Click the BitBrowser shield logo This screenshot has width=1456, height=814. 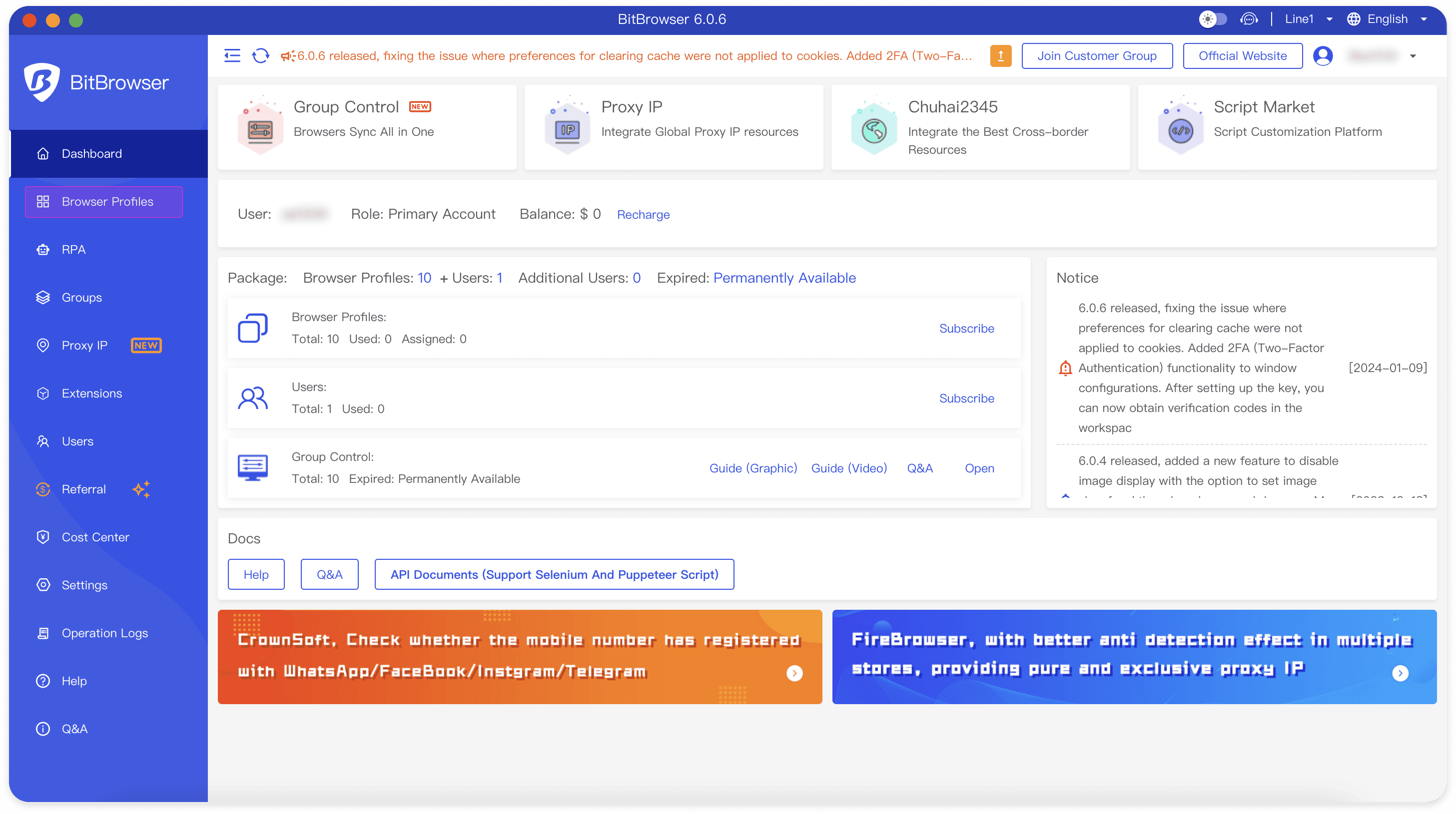41,82
